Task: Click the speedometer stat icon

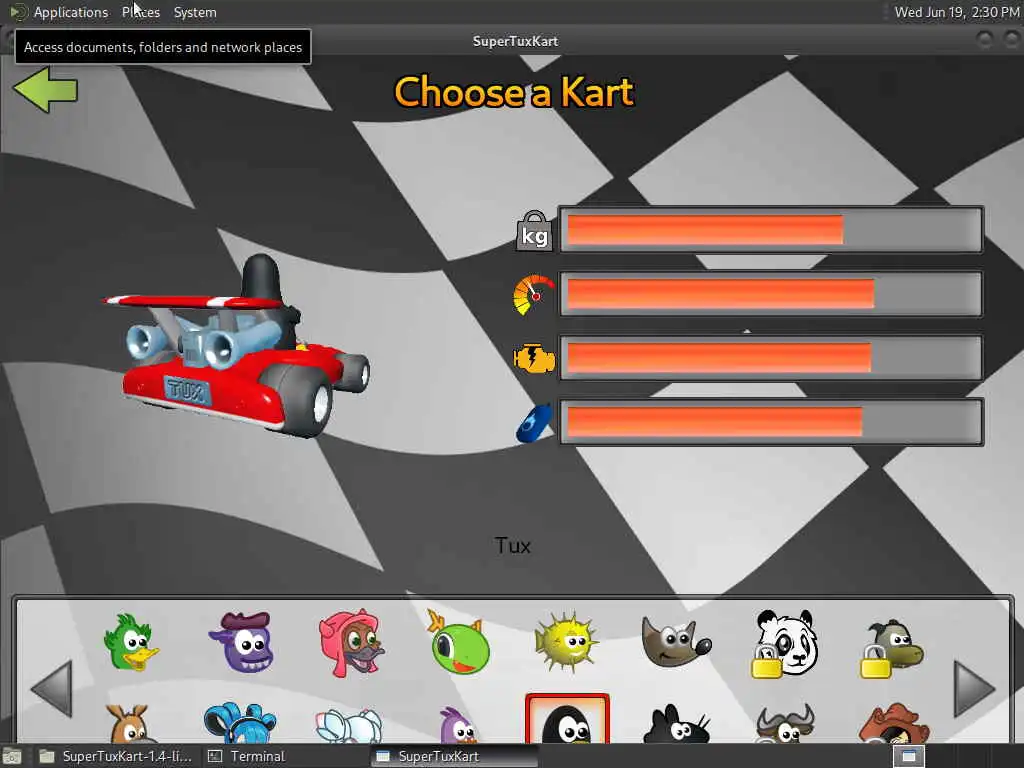Action: (534, 295)
